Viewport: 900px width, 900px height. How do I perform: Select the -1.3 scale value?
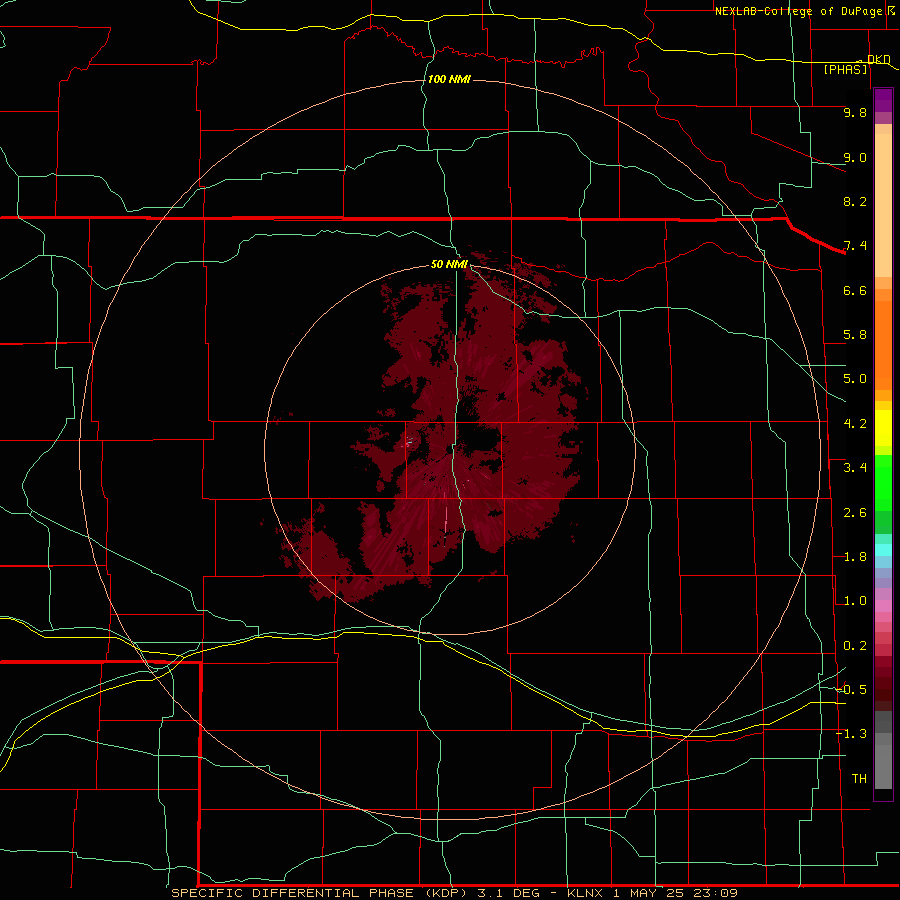pos(852,734)
